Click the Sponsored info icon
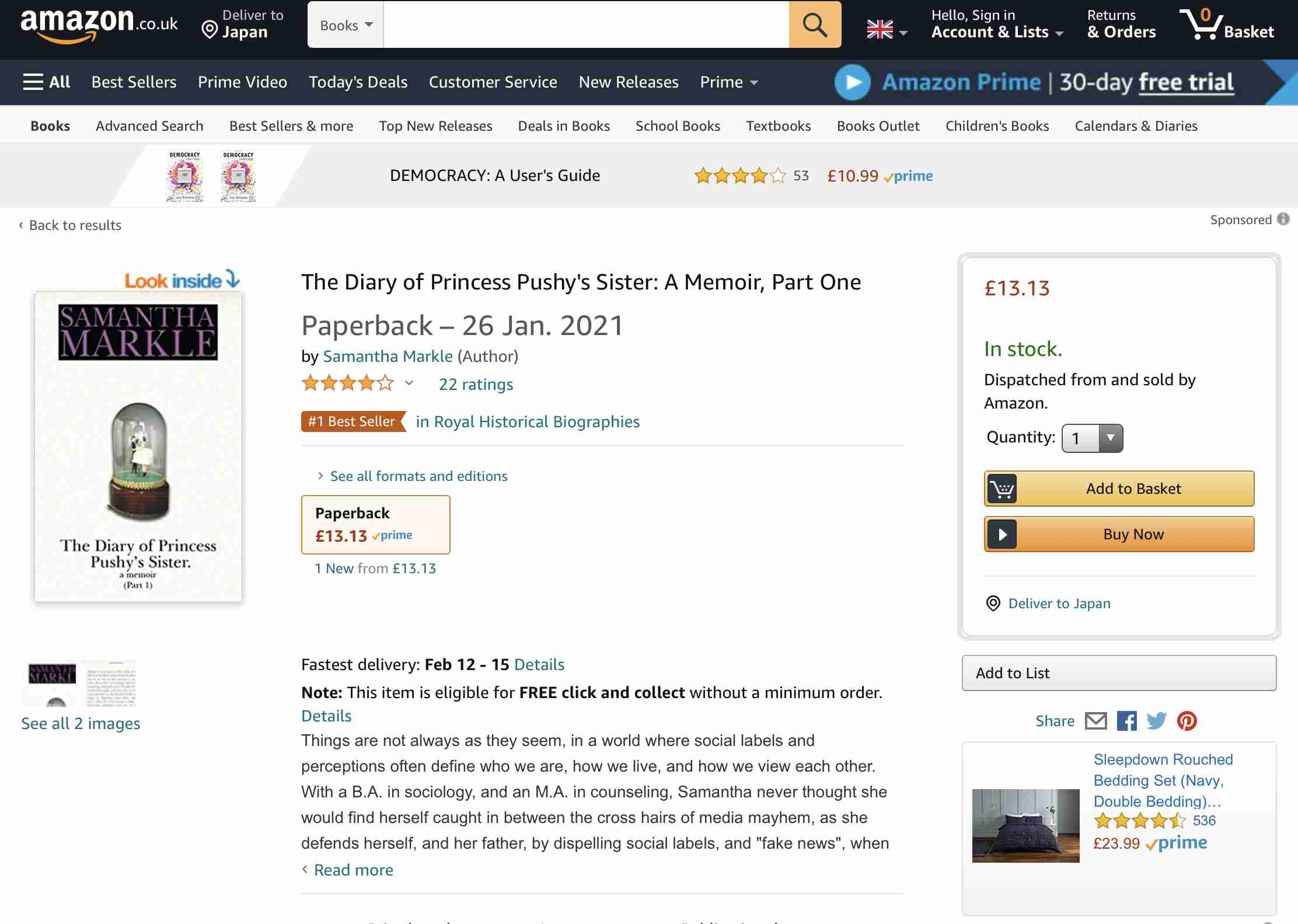 pos(1283,219)
